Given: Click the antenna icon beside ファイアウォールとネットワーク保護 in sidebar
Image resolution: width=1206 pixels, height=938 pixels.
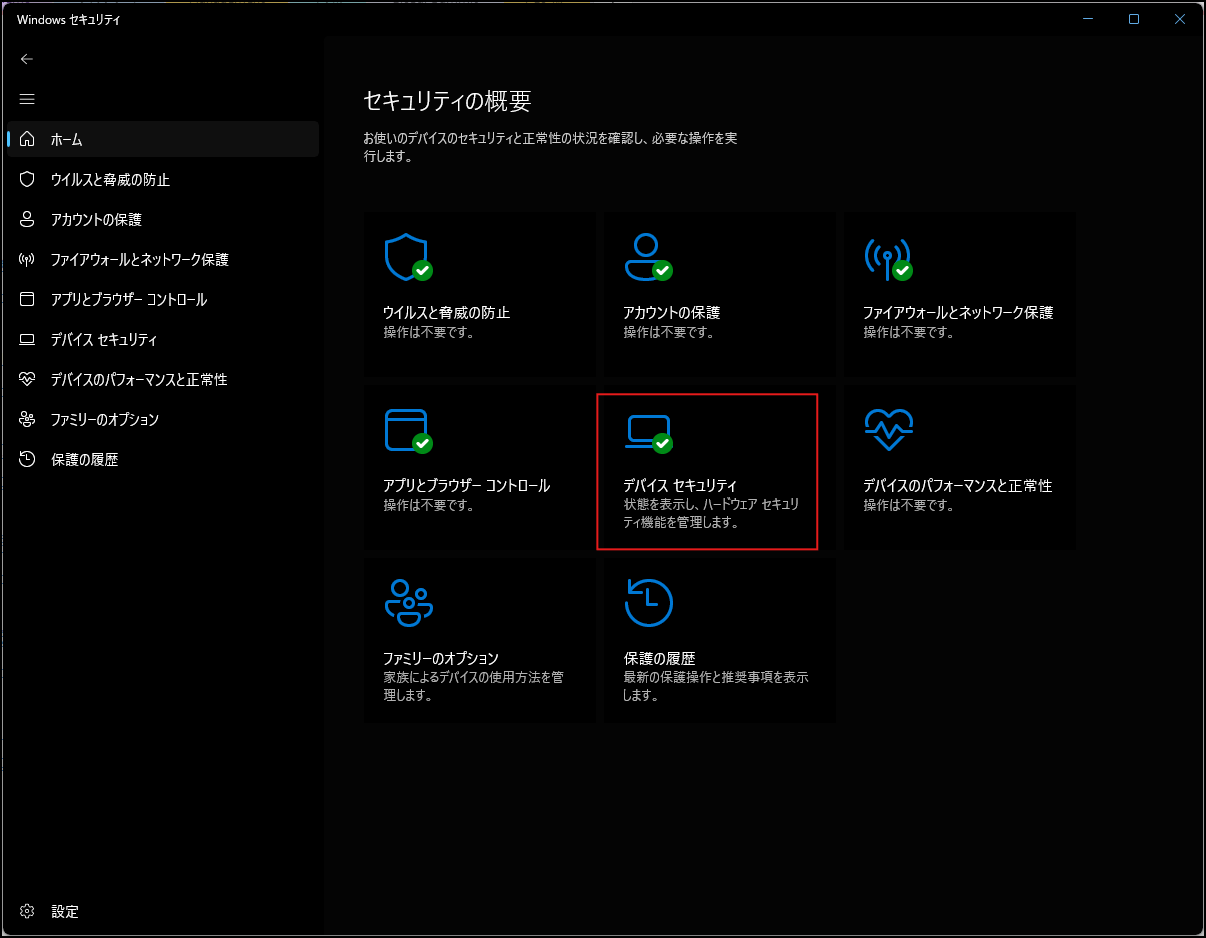Looking at the screenshot, I should coord(27,259).
